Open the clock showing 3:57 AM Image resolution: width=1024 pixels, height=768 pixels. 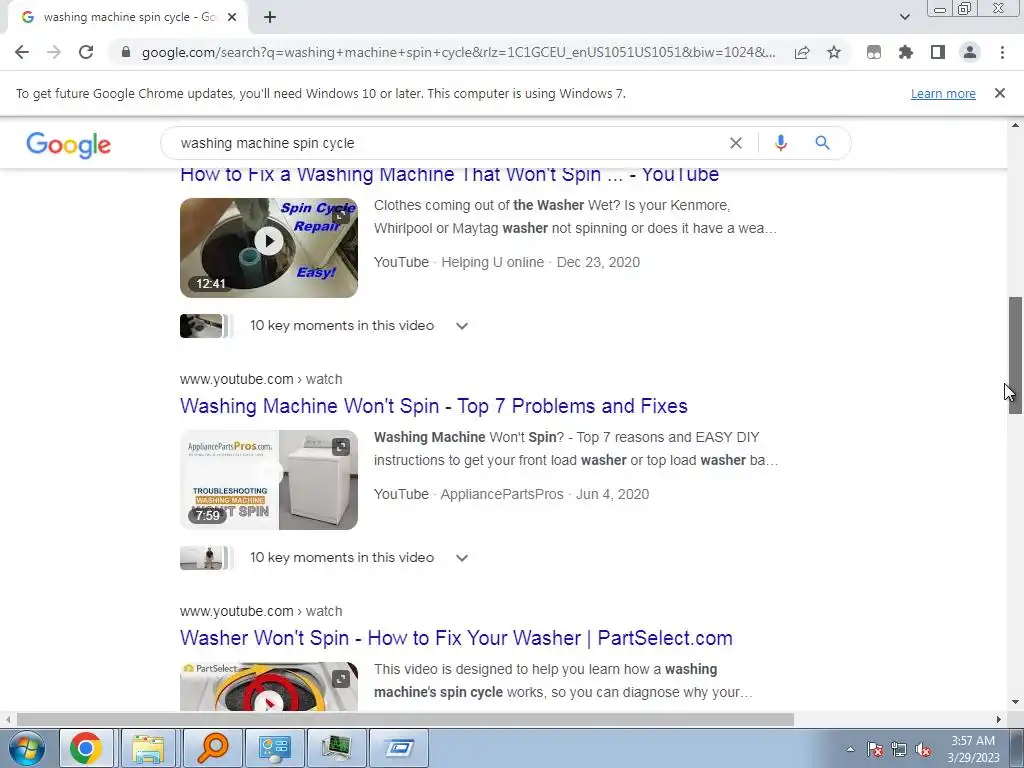(x=973, y=749)
